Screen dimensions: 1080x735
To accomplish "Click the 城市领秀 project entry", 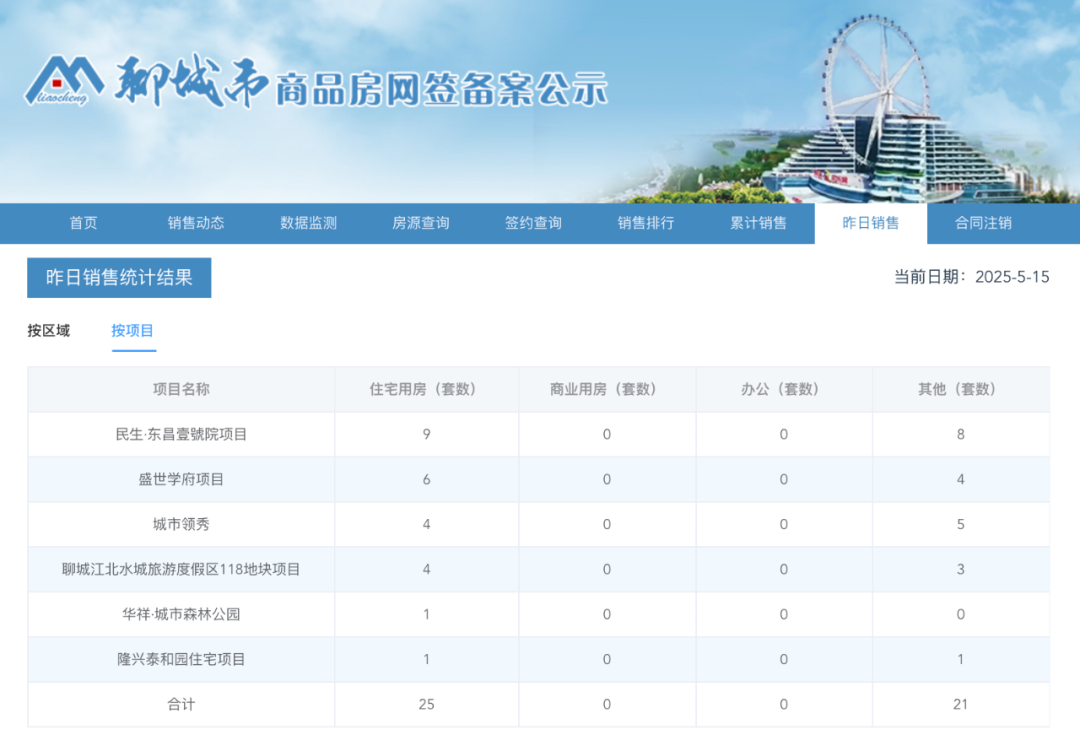I will pyautogui.click(x=180, y=524).
